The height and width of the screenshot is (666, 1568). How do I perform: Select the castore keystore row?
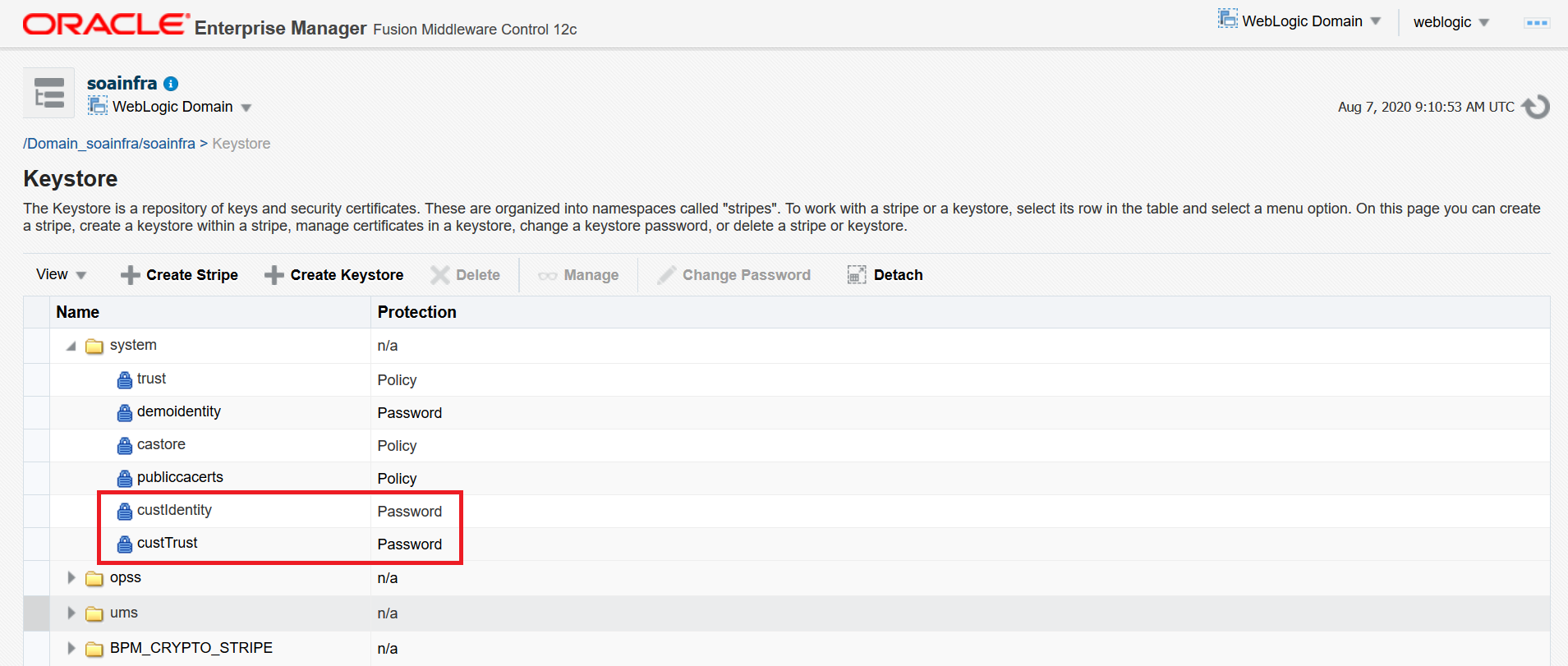(787, 445)
